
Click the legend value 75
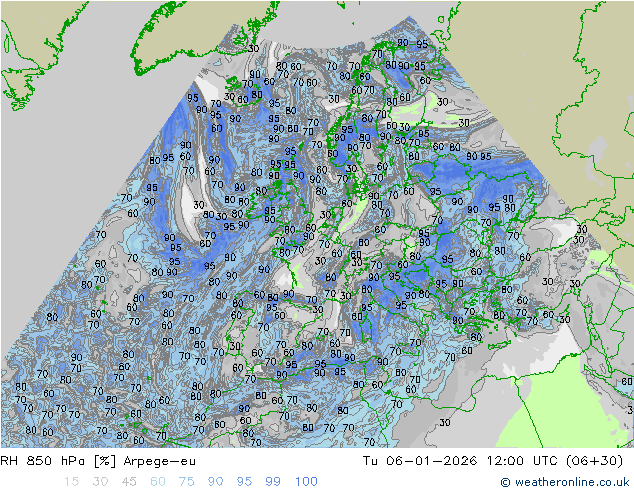tap(186, 482)
